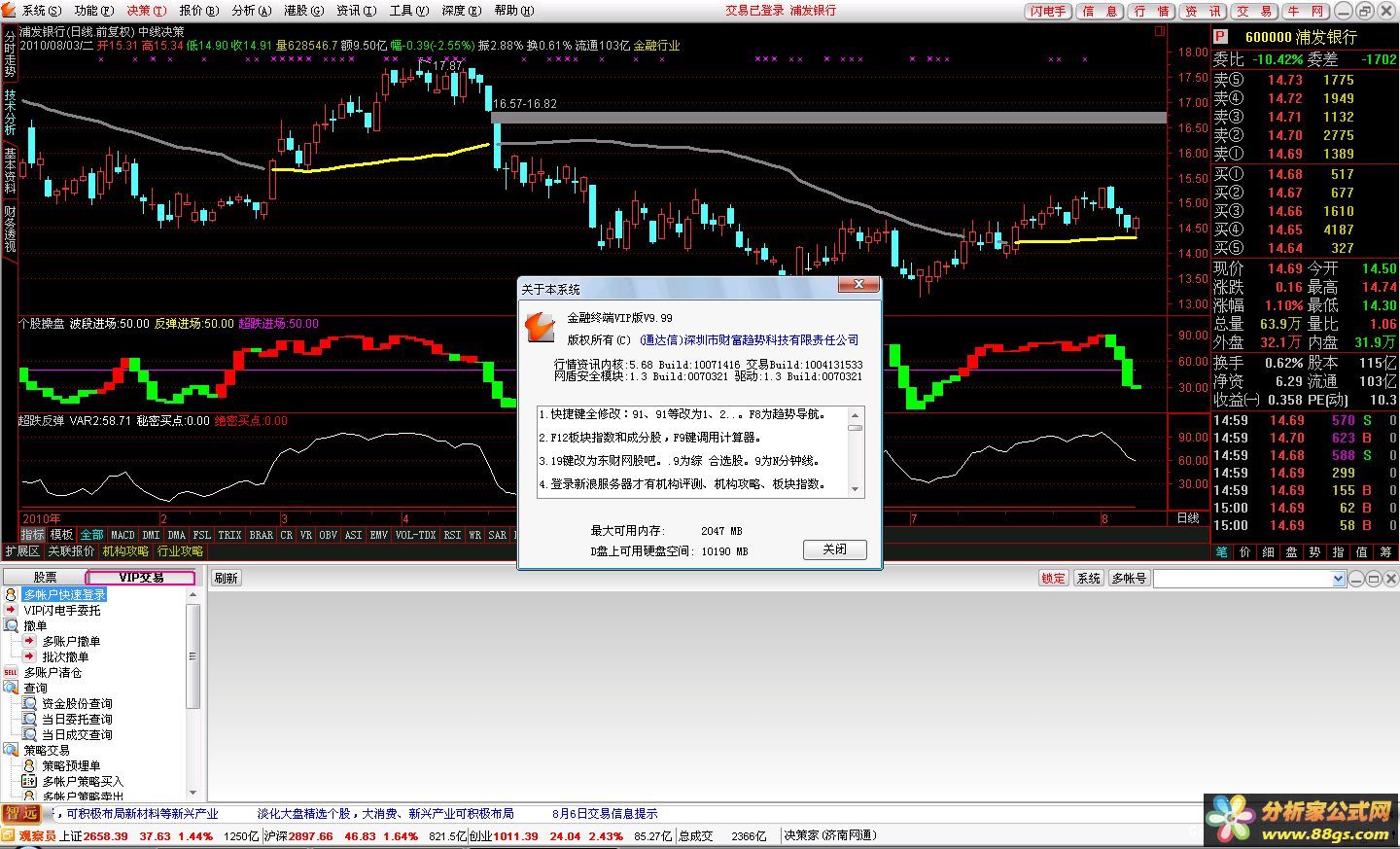The width and height of the screenshot is (1400, 849).
Task: Close the About dialog with X button
Action: coord(858,285)
